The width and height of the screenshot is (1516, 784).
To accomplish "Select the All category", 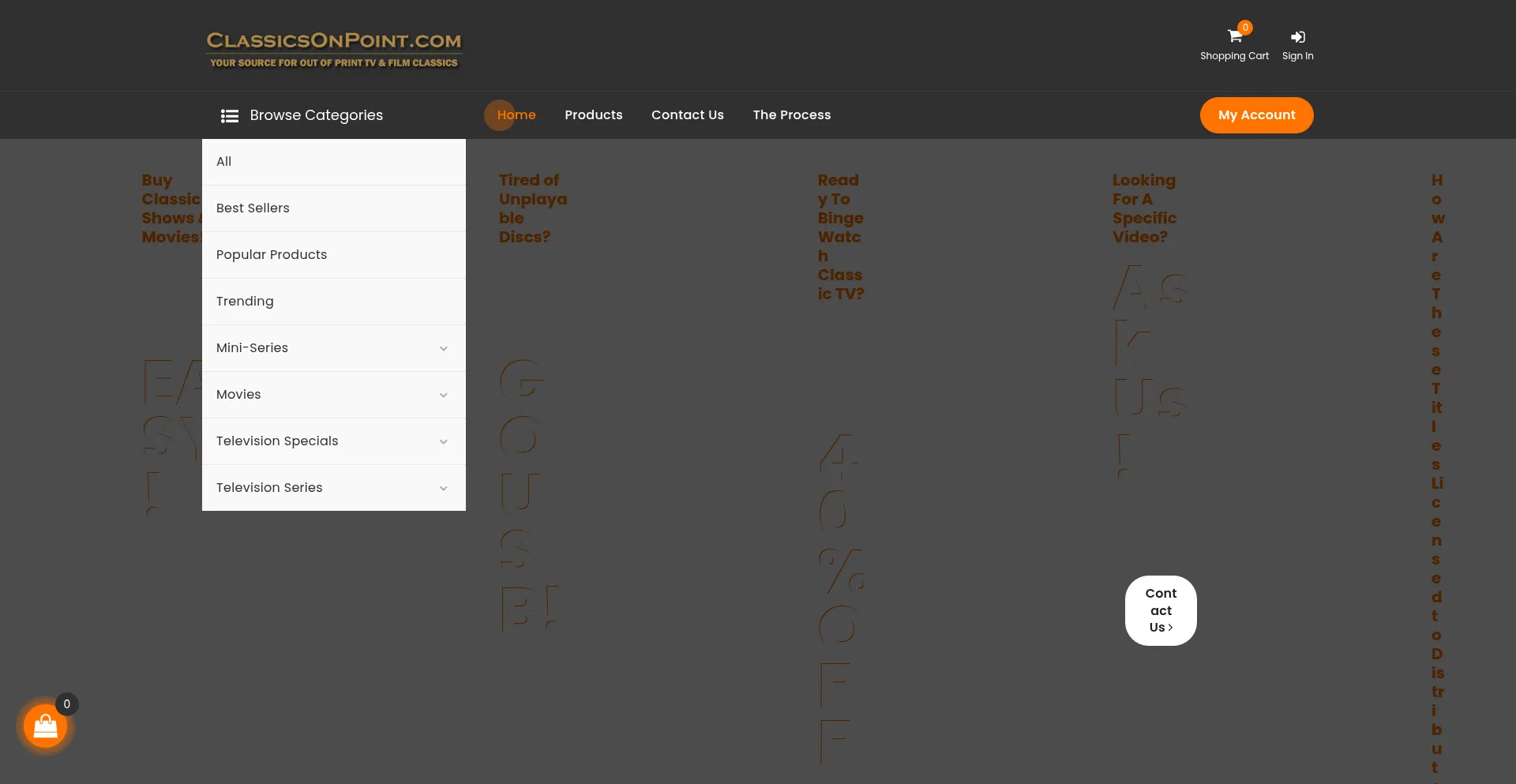I will click(224, 162).
